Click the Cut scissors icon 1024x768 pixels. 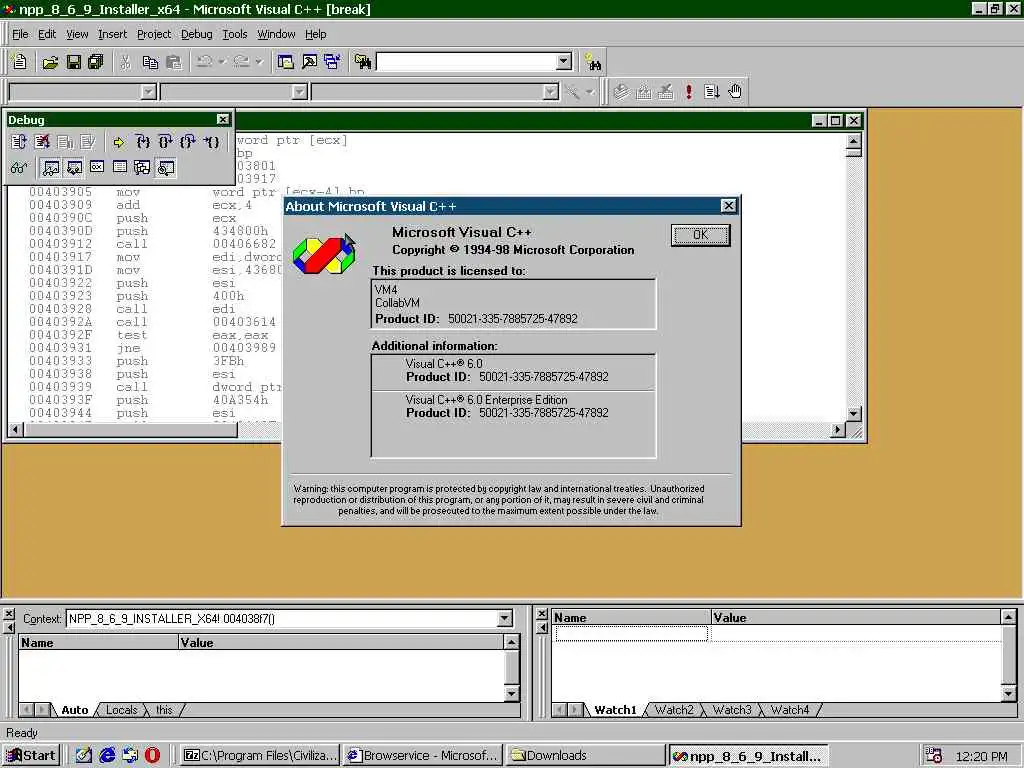[x=125, y=62]
